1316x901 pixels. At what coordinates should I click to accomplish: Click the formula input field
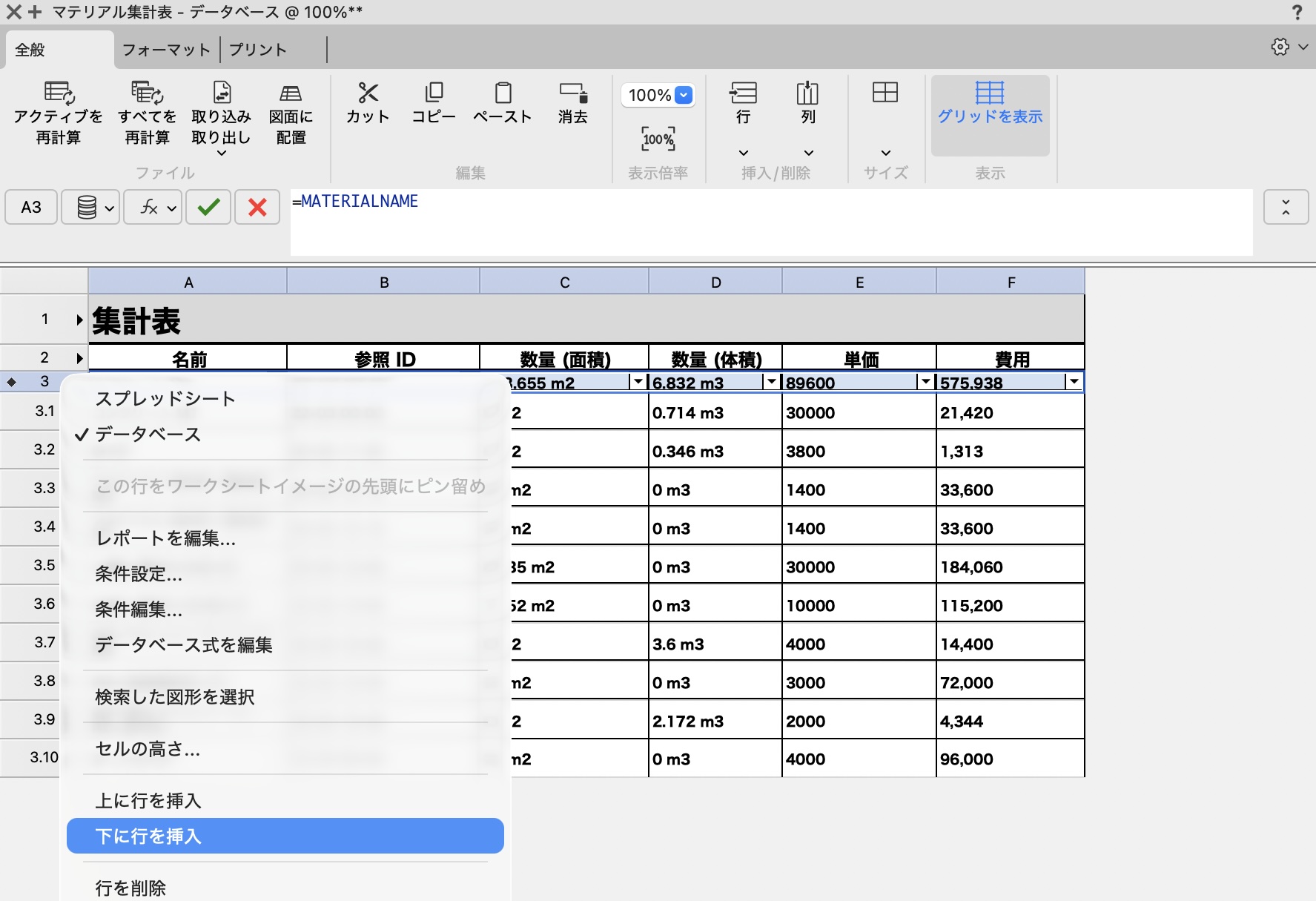coord(771,222)
